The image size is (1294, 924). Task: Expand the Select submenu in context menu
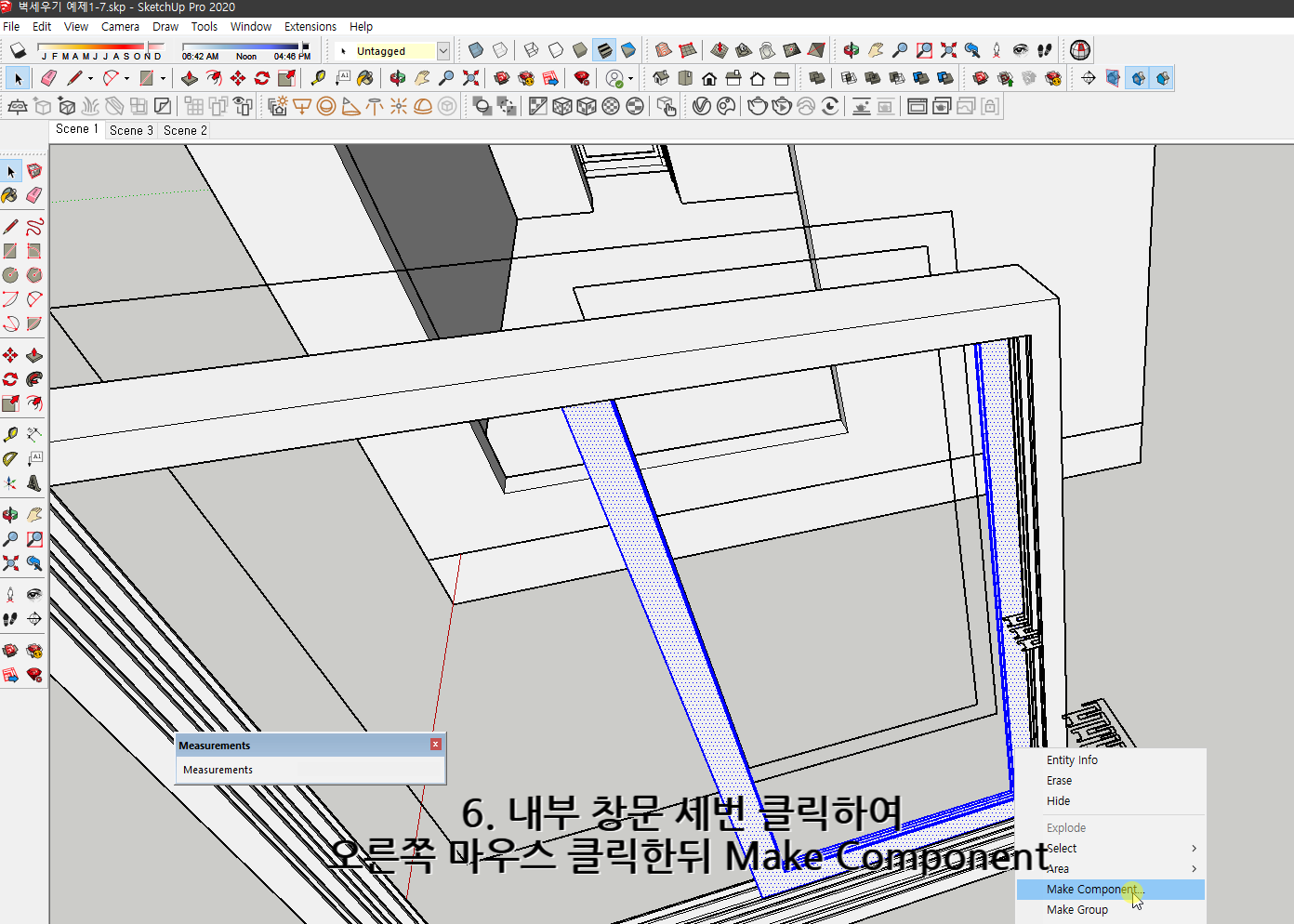[x=1116, y=848]
